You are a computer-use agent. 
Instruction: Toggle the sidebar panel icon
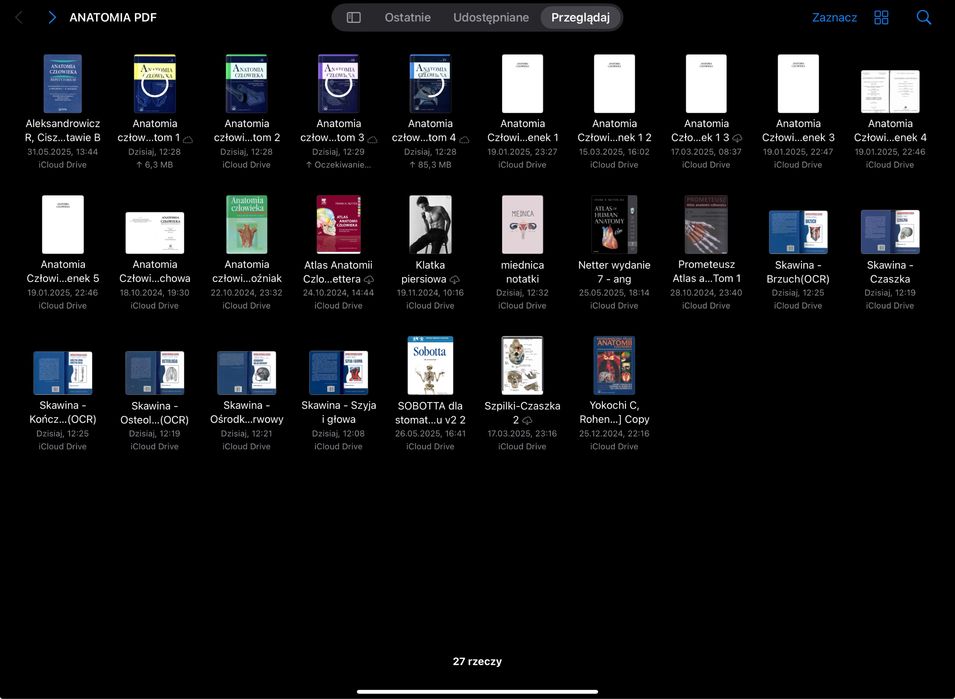tap(353, 18)
